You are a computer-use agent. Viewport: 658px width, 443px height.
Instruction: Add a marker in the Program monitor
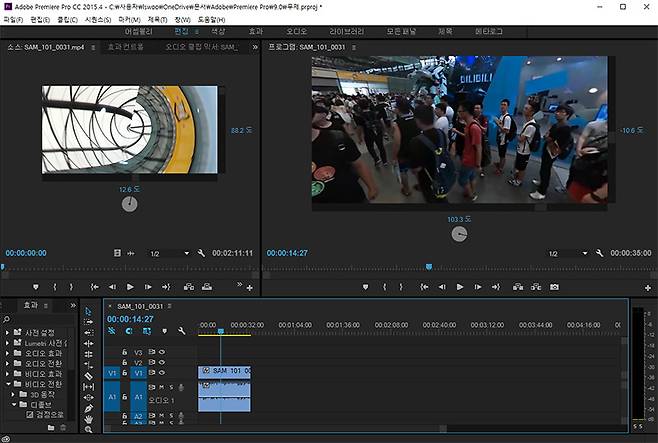point(365,287)
